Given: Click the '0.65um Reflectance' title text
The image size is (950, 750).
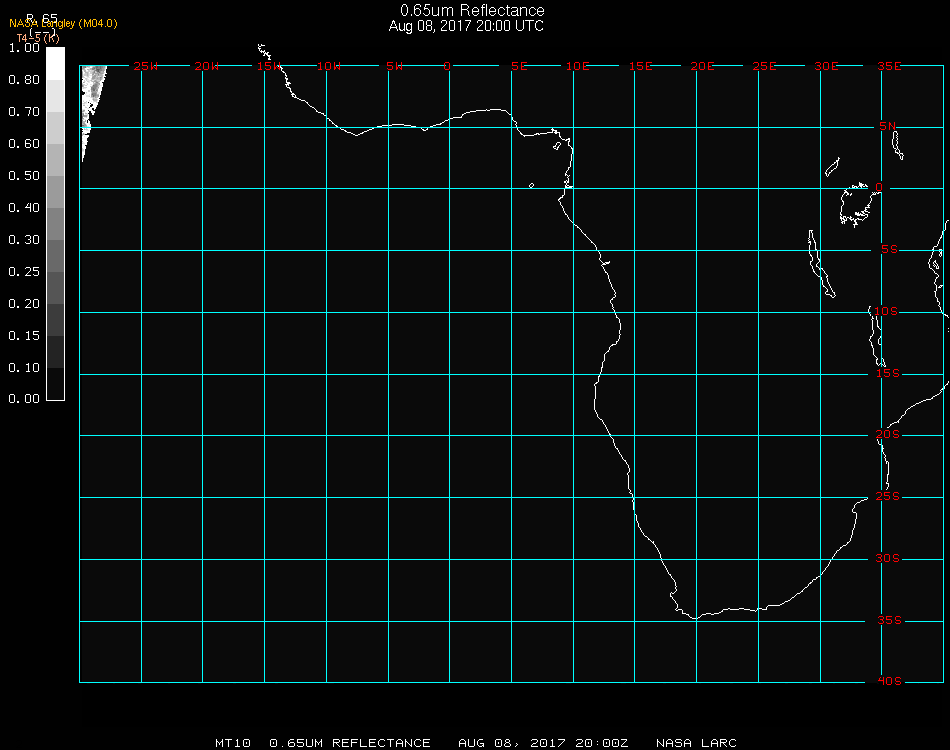Looking at the screenshot, I should tap(472, 10).
